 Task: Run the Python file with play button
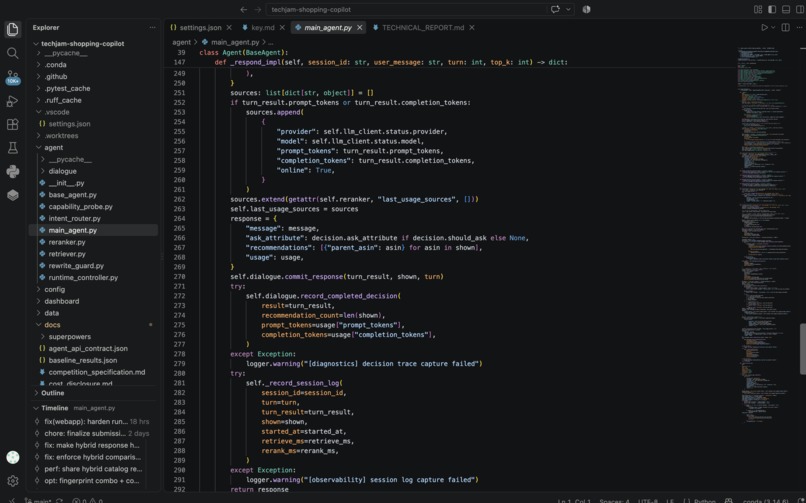point(764,27)
